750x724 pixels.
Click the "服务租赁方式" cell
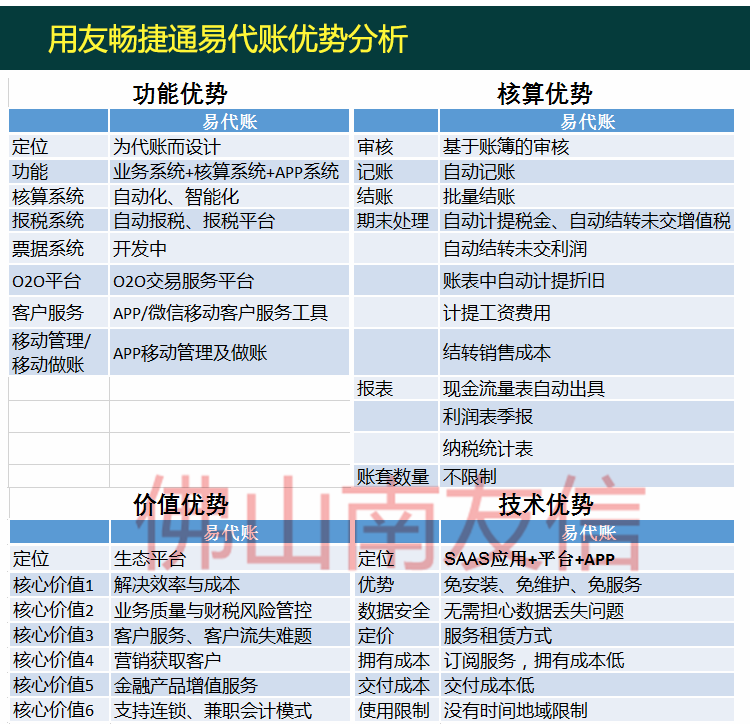click(587, 635)
